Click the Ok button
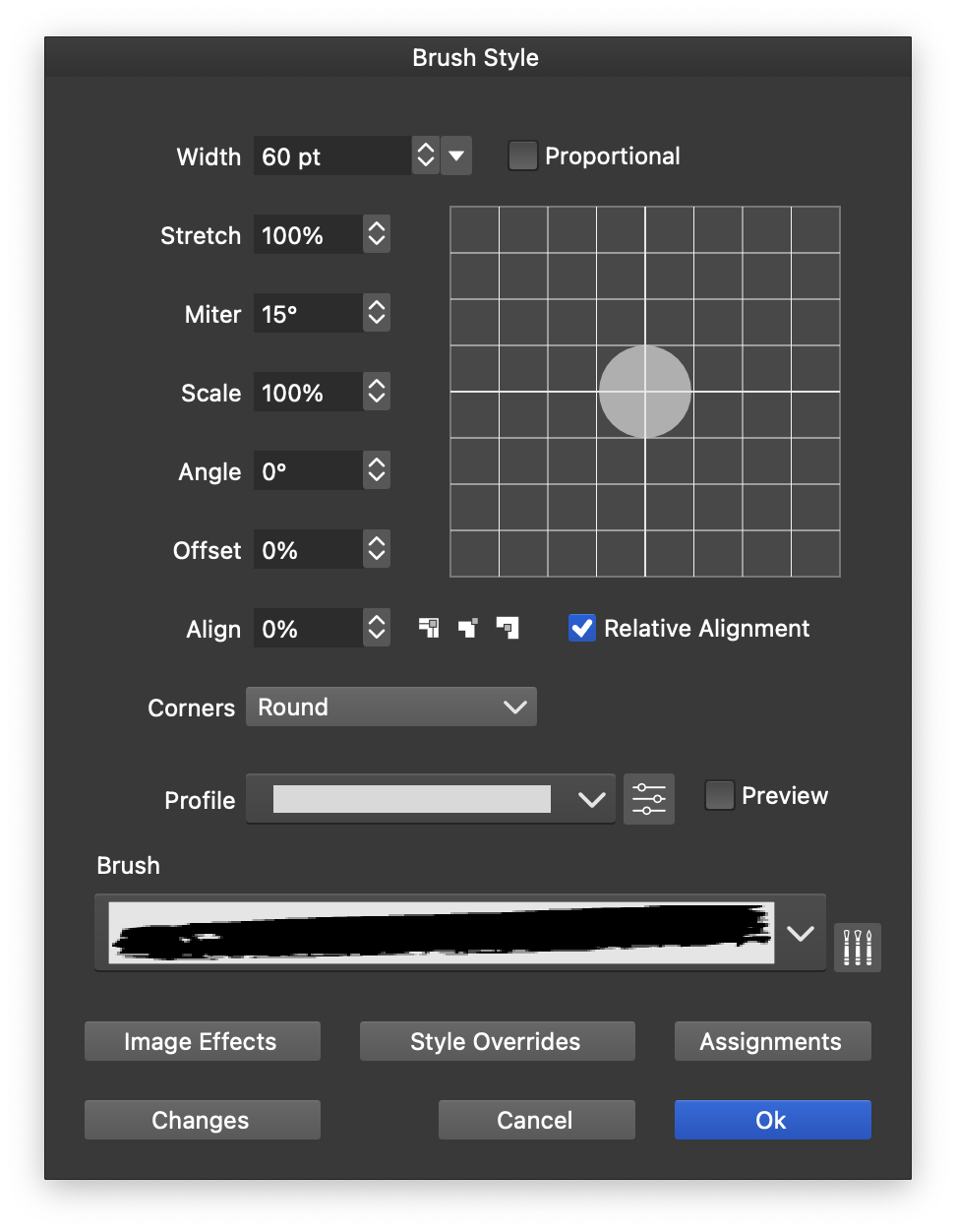 pos(772,1120)
